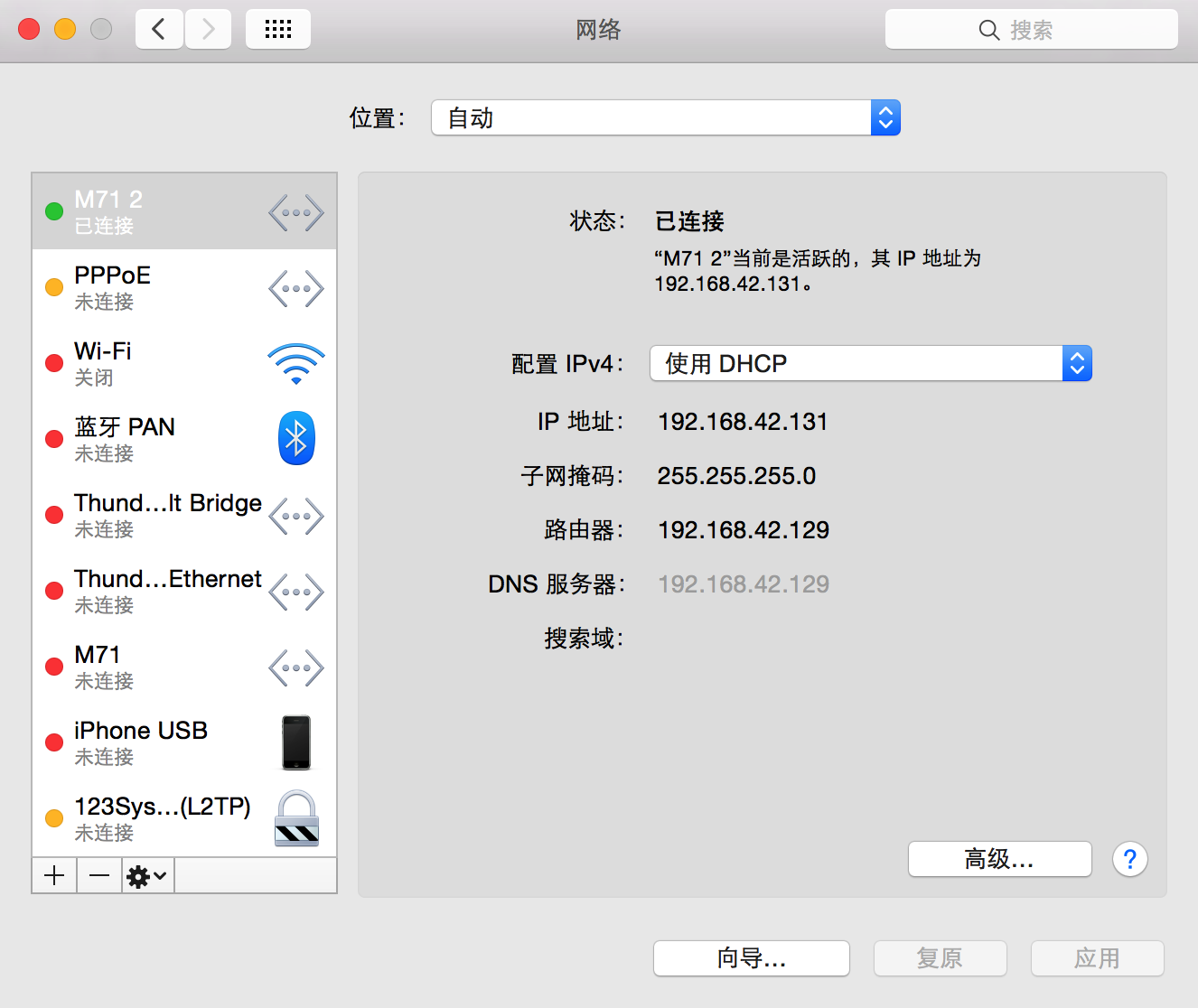Minimize the window with yellow button
The width and height of the screenshot is (1198, 1008).
coord(65,29)
